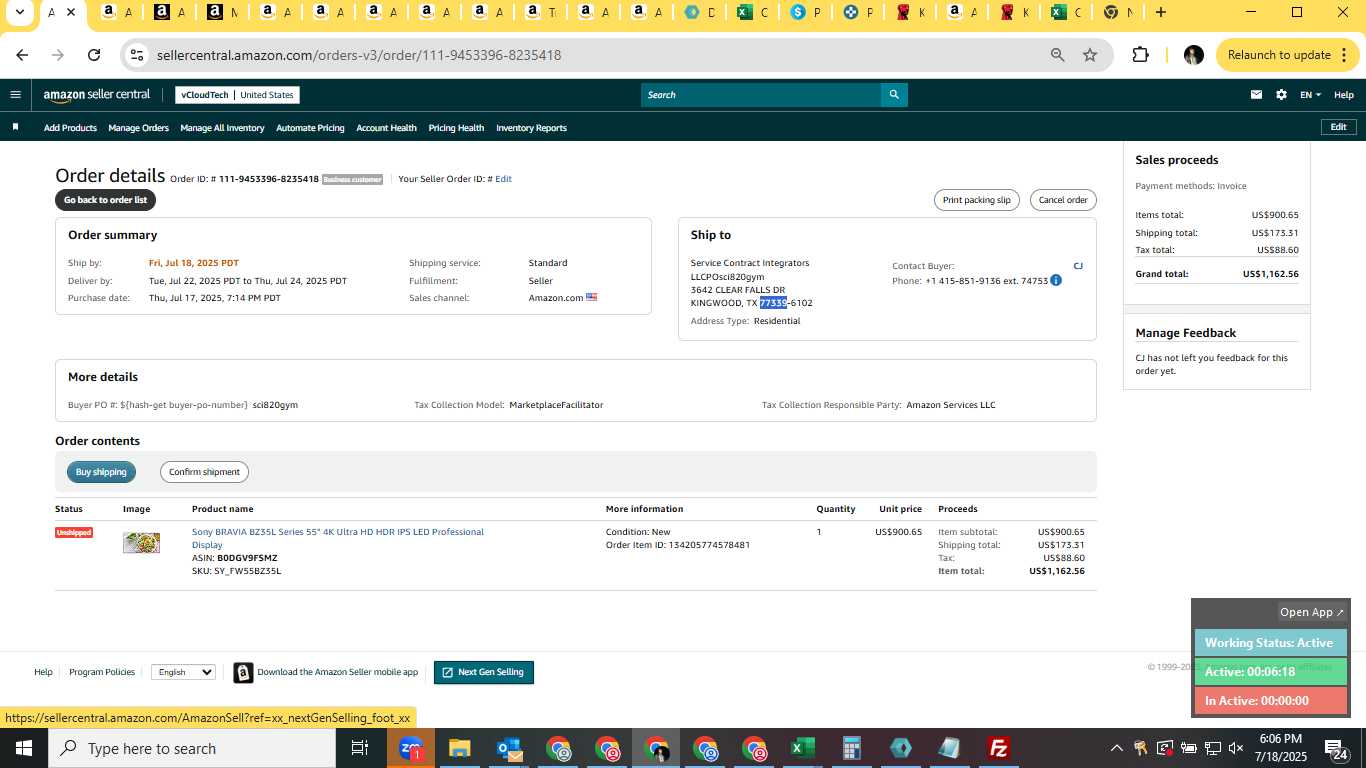1366x768 pixels.
Task: Click Edit button on navigation bar
Action: click(x=1338, y=127)
